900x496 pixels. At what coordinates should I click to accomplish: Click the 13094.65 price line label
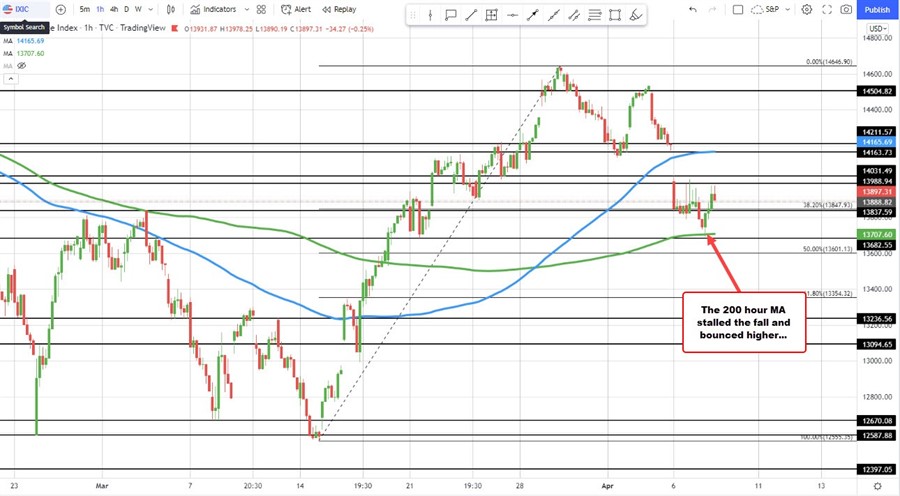(x=876, y=344)
